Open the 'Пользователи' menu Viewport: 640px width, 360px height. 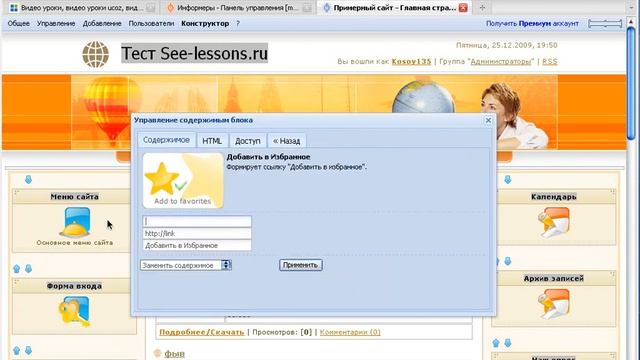[x=151, y=24]
